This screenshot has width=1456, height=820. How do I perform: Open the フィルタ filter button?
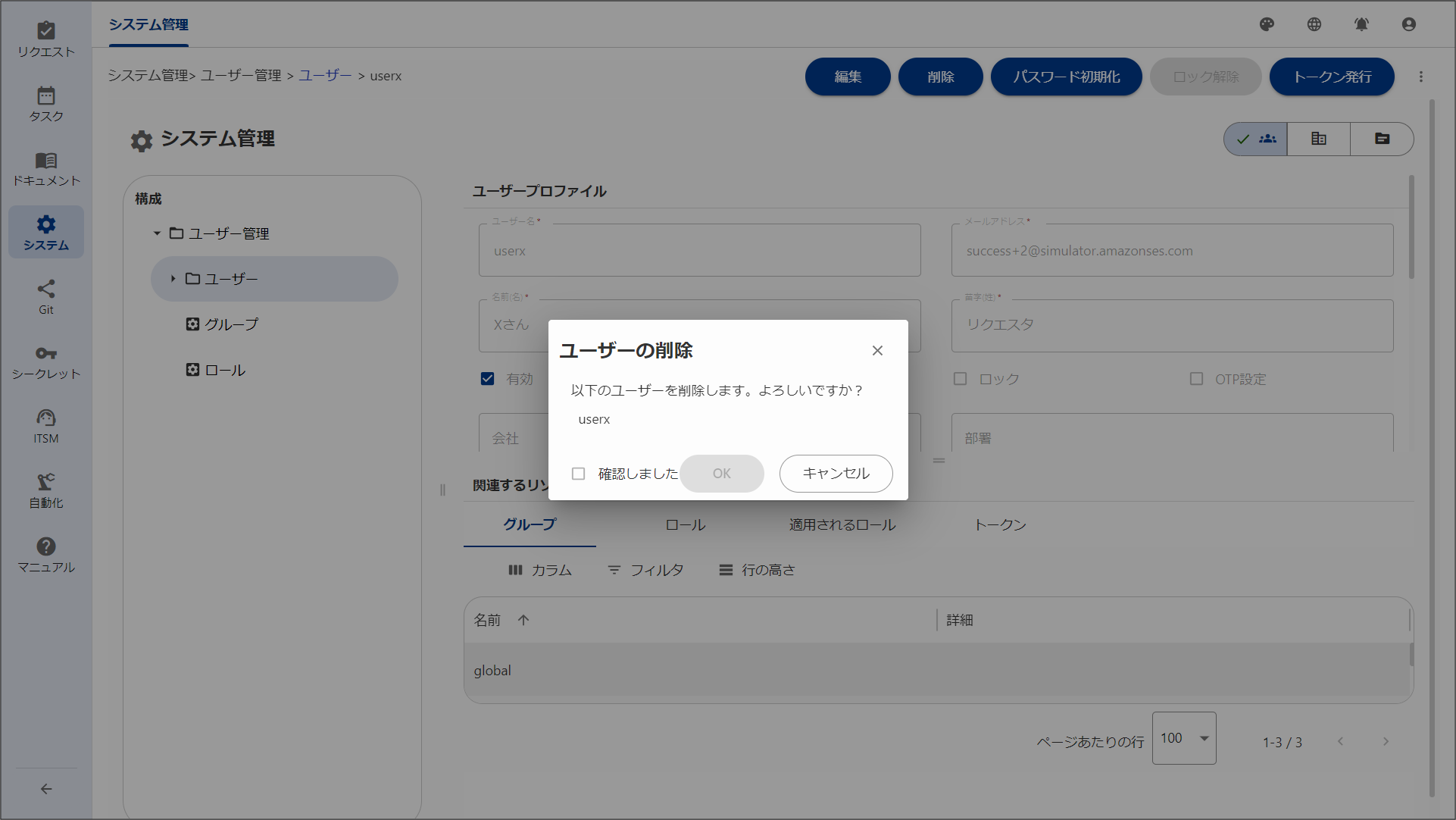coord(646,570)
